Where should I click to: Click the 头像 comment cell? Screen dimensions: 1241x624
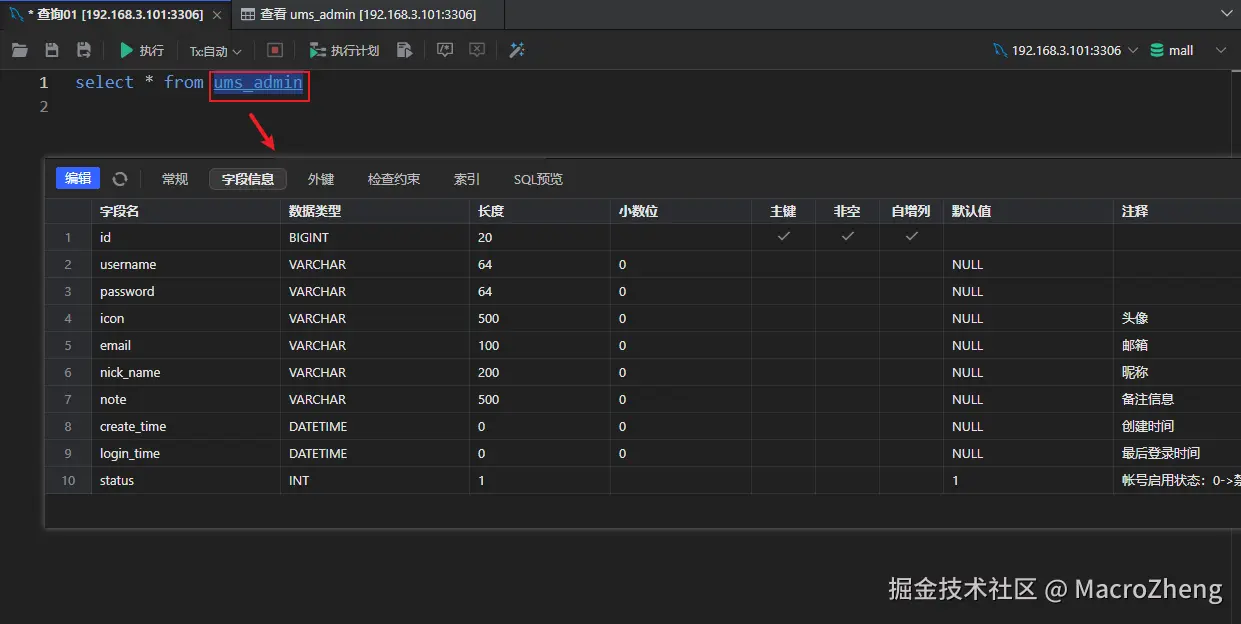1177,318
